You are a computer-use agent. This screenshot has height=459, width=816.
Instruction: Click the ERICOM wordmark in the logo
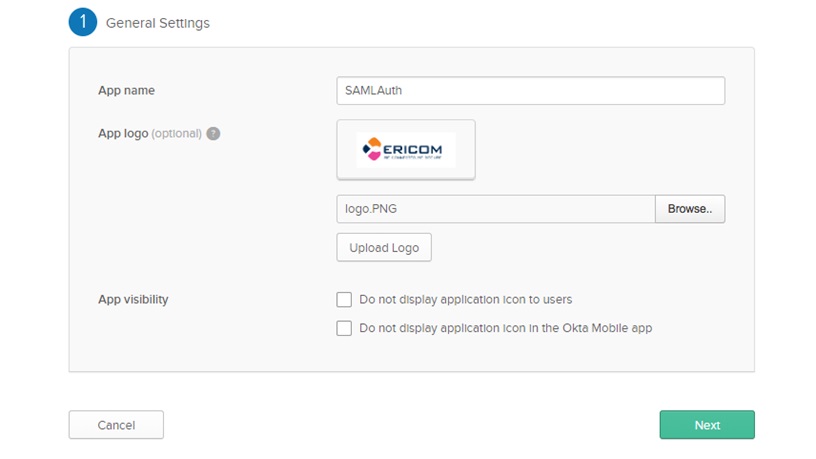coord(415,147)
